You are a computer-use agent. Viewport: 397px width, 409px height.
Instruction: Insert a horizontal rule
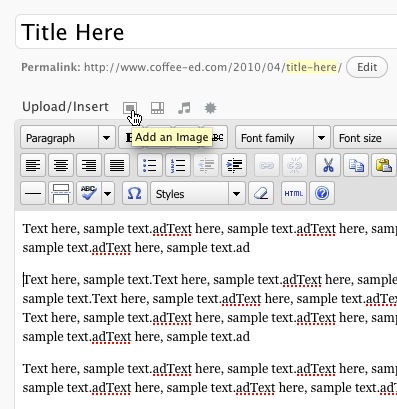coord(33,193)
